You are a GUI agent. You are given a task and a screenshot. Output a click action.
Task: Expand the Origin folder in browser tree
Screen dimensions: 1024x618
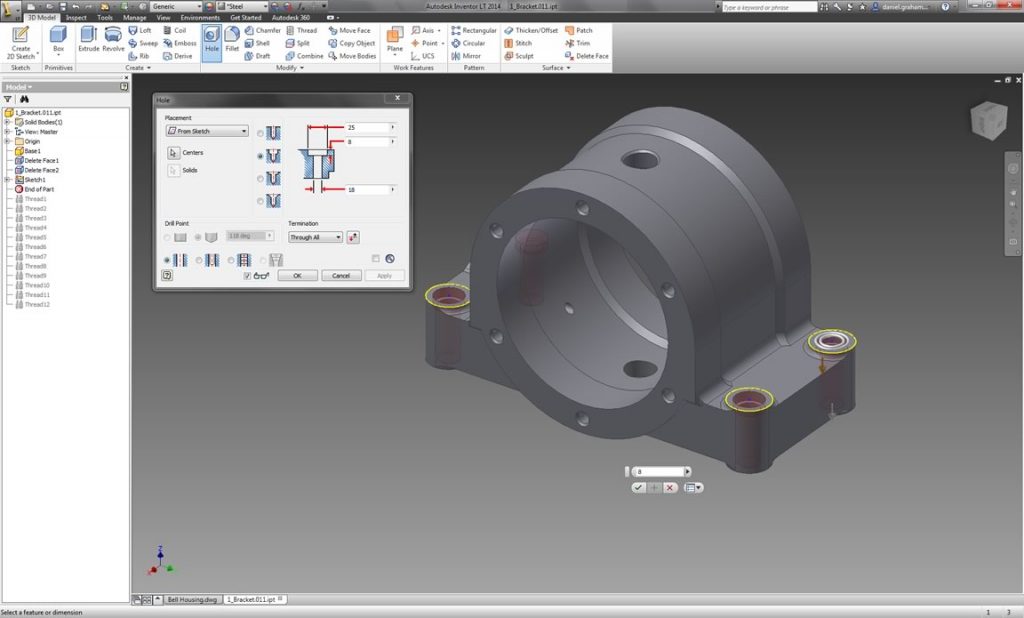[7, 142]
